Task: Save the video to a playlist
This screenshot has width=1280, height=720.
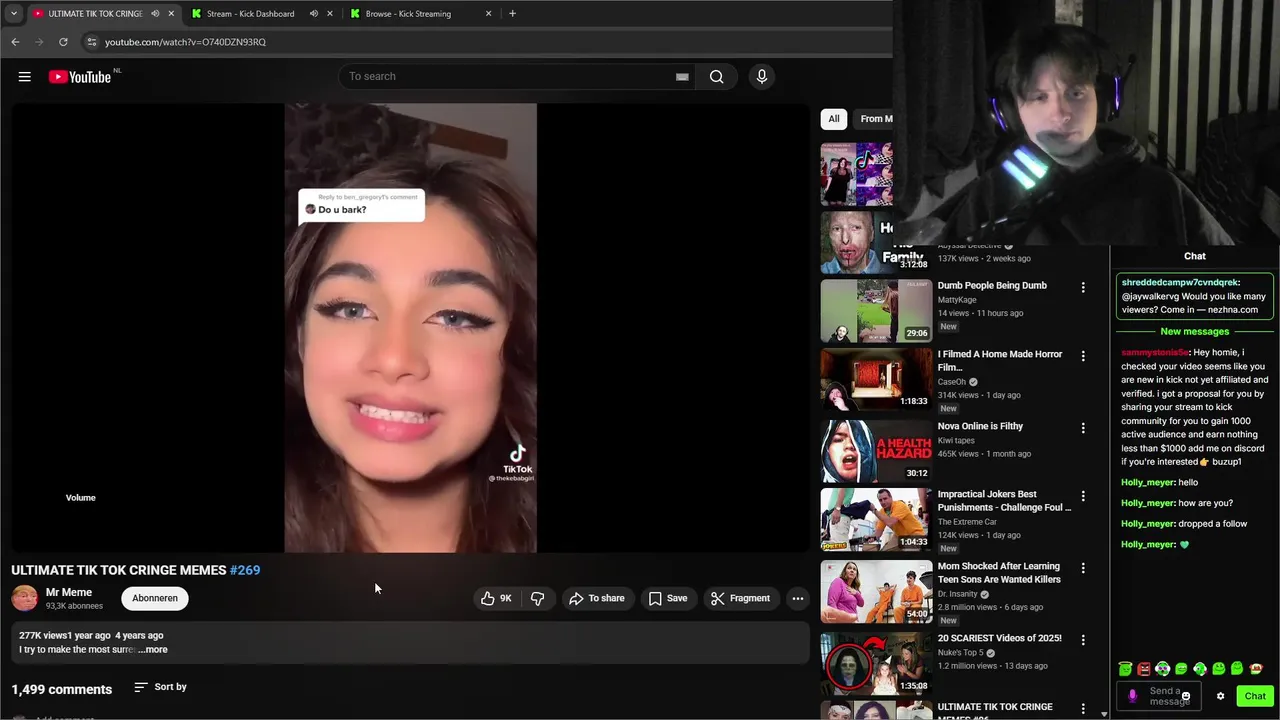Action: click(x=668, y=598)
